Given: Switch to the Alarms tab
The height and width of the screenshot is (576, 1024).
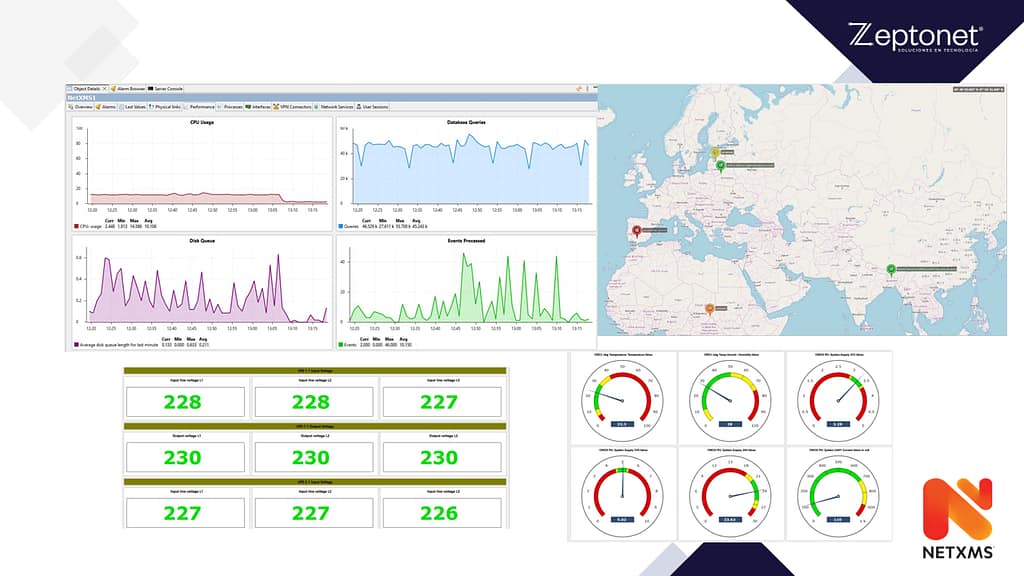Looking at the screenshot, I should (x=108, y=106).
